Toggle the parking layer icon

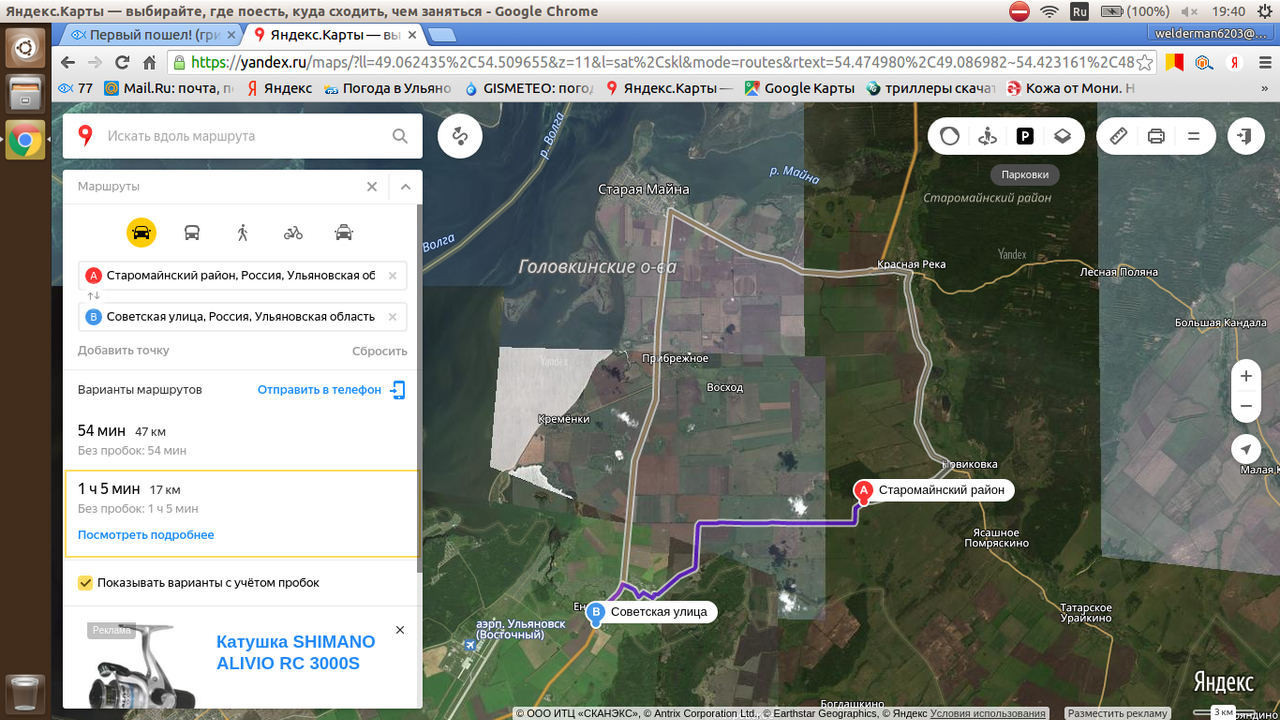1025,136
